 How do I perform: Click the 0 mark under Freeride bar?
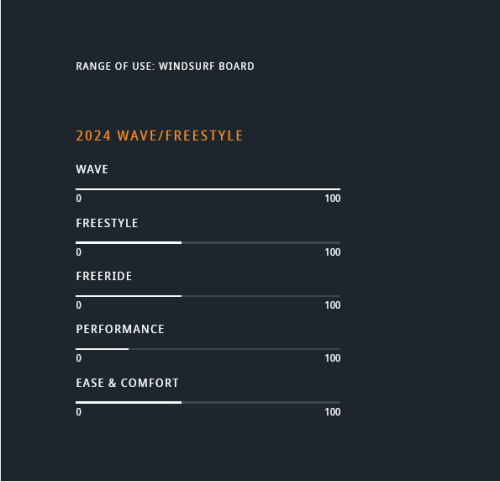(79, 305)
